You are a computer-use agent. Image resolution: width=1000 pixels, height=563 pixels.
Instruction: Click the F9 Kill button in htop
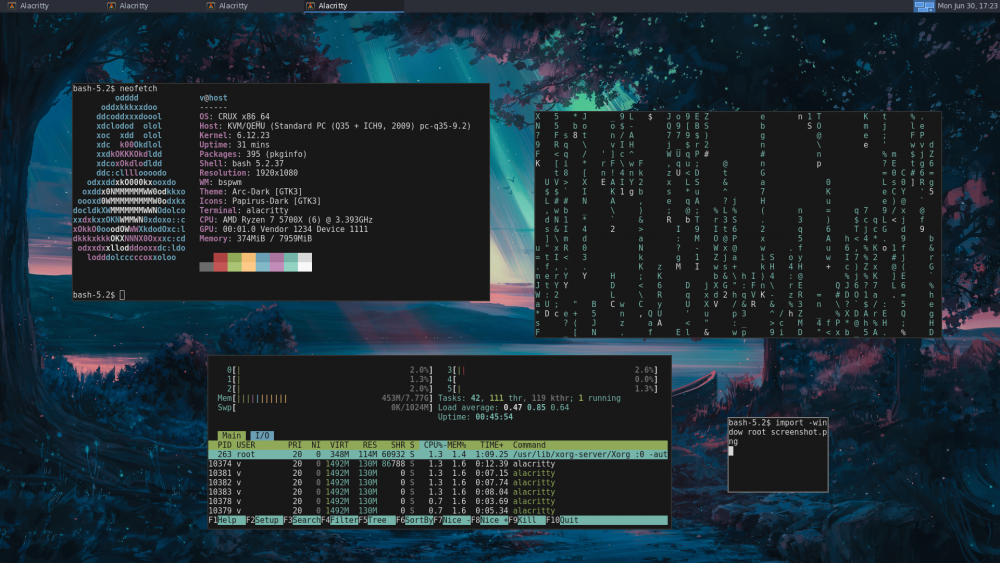click(527, 520)
